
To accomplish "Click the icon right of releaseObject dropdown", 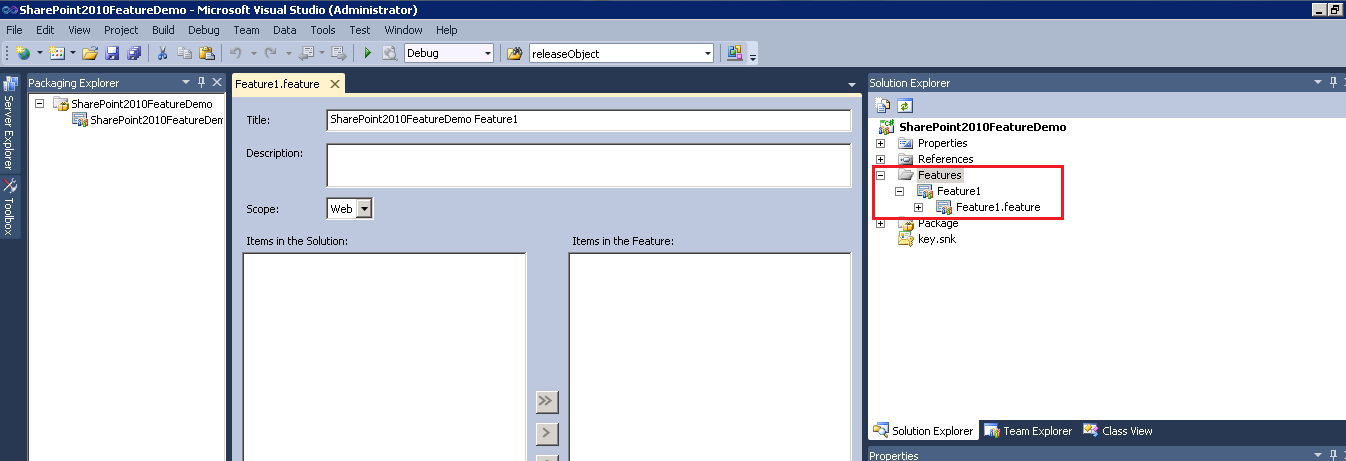I will (735, 53).
